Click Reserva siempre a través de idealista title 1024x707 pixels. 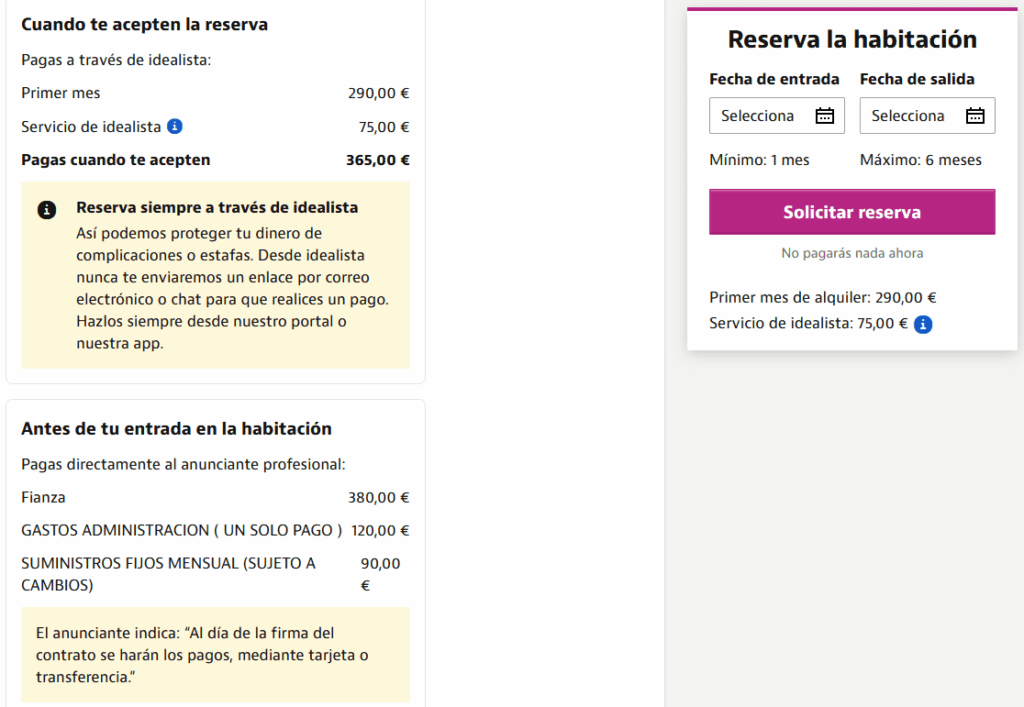pyautogui.click(x=217, y=208)
